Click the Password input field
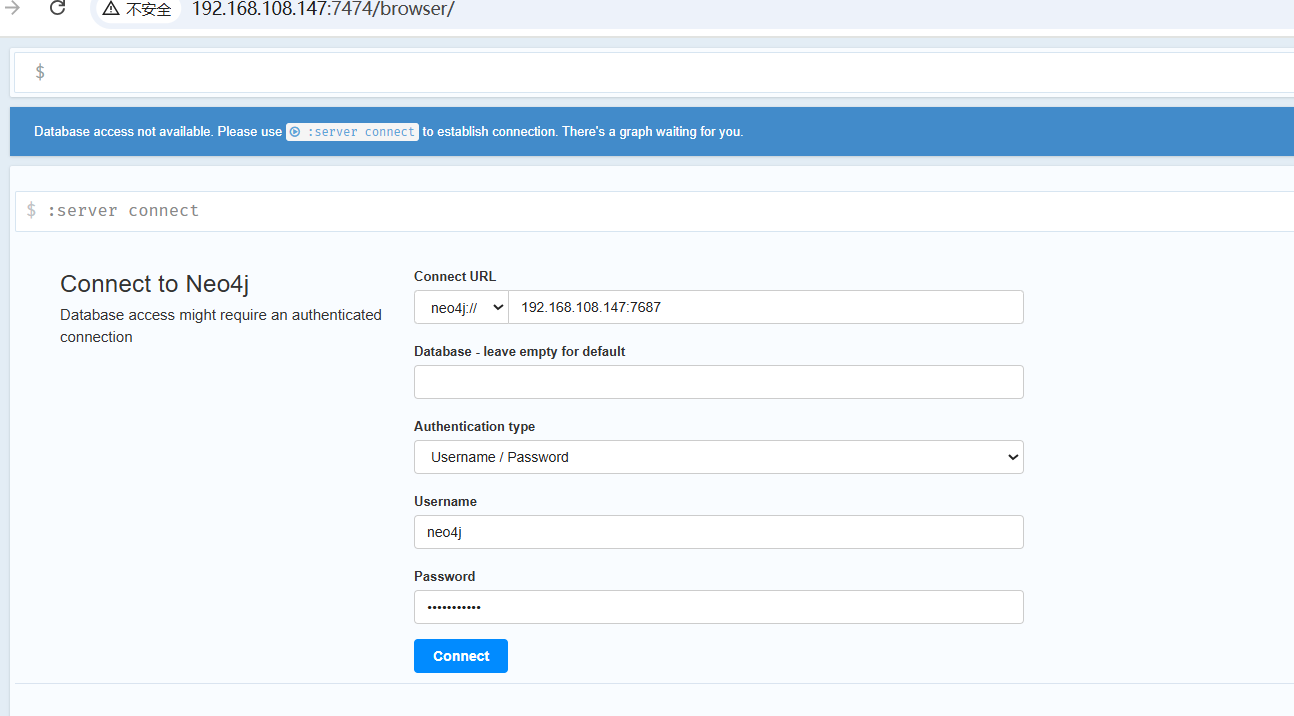1294x716 pixels. (x=719, y=607)
